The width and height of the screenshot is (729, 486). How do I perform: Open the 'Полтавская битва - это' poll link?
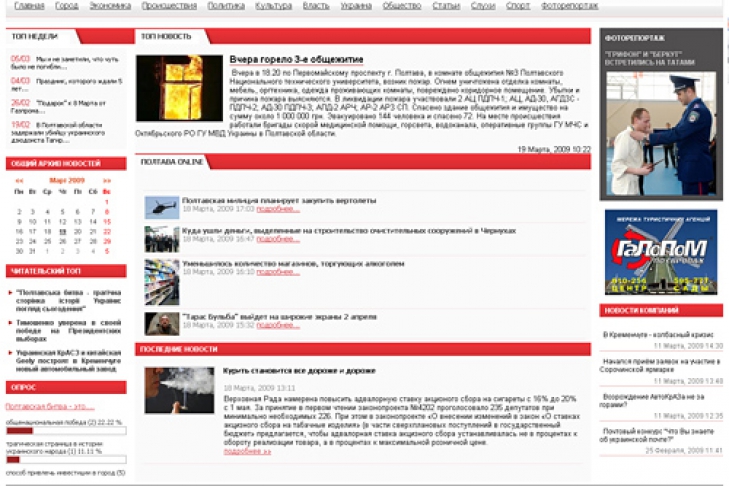tap(50, 406)
